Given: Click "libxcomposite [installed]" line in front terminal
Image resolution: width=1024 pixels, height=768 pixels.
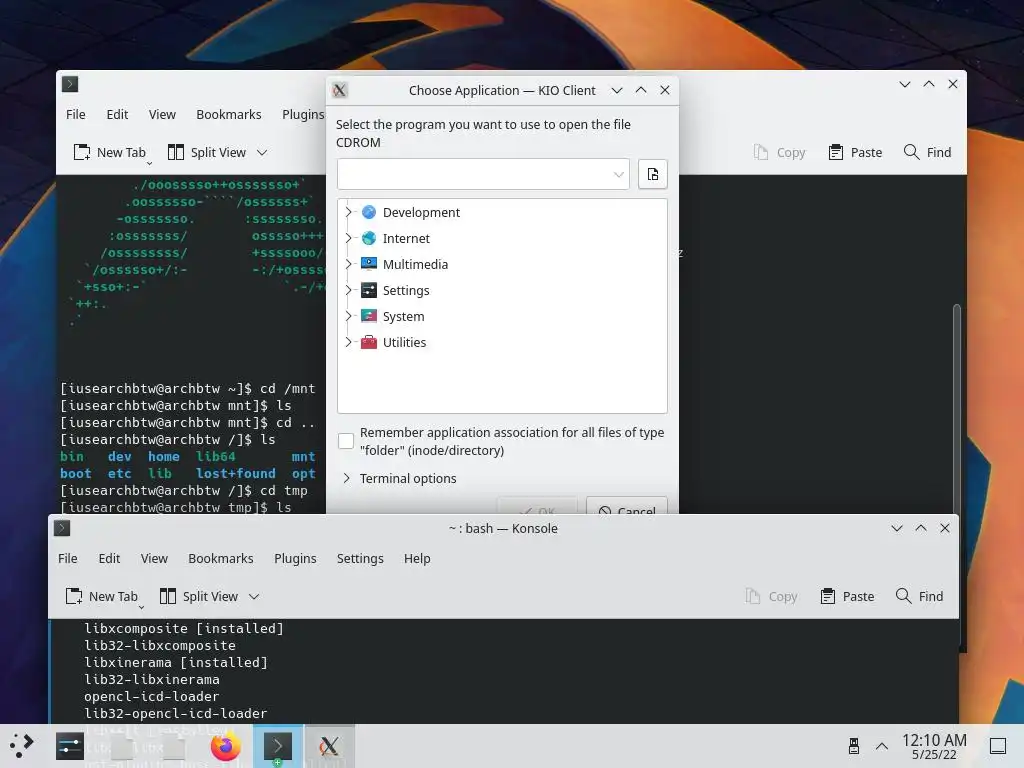Looking at the screenshot, I should pyautogui.click(x=184, y=628).
